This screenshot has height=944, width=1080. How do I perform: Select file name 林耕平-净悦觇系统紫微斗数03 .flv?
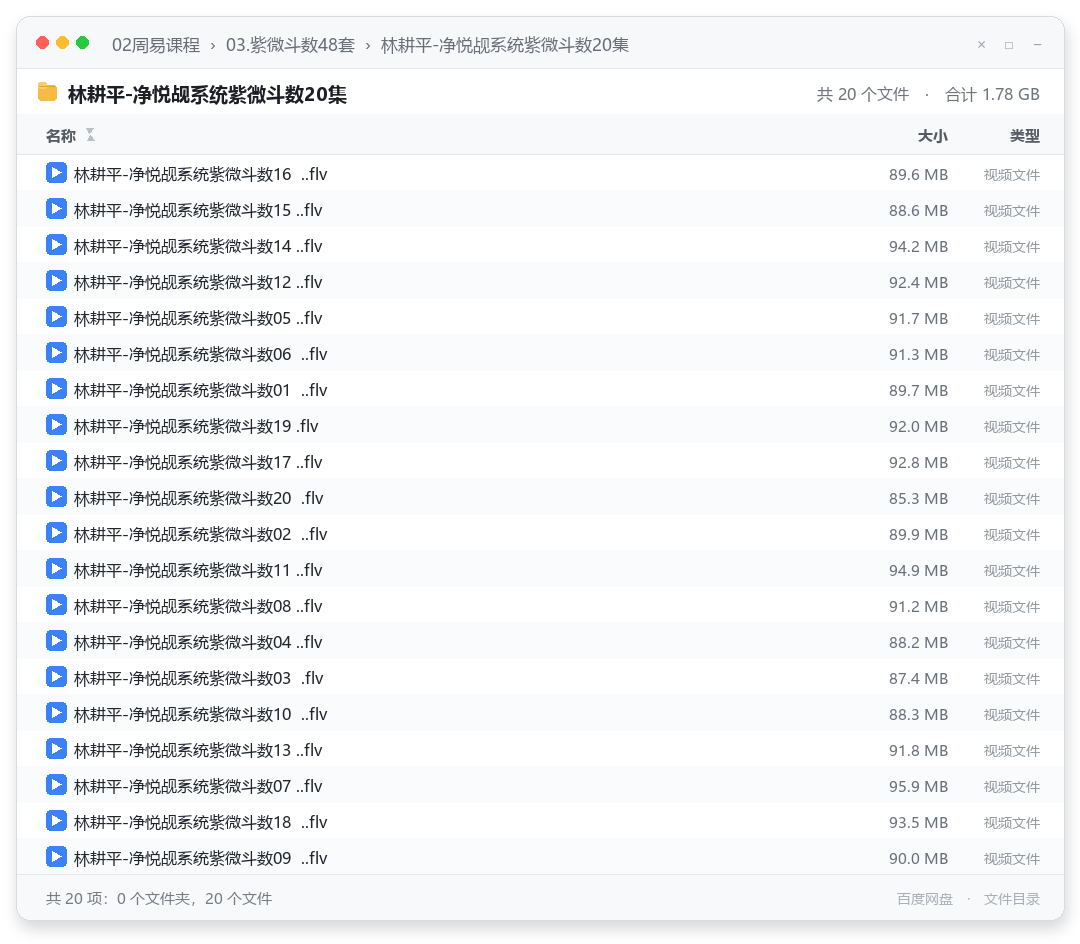(x=198, y=679)
